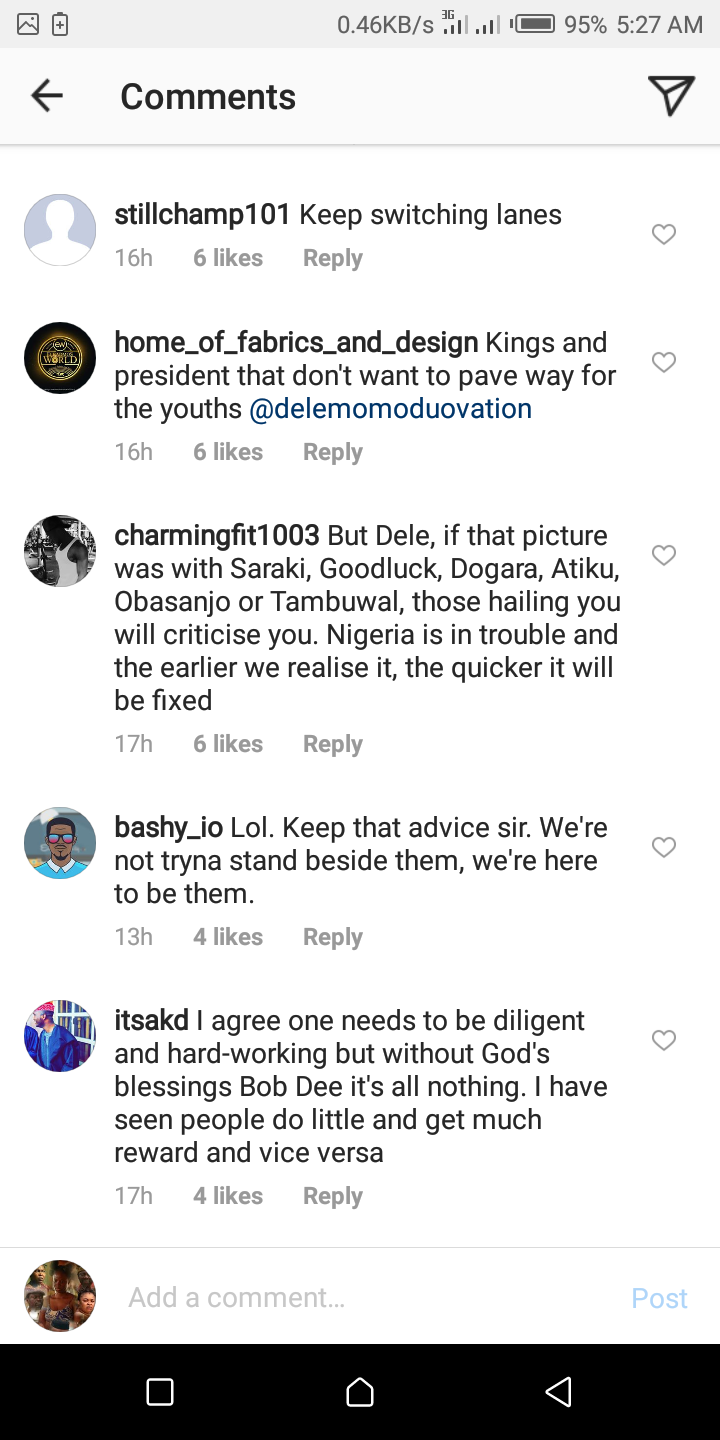Open itsakd username profile link

[151, 1021]
